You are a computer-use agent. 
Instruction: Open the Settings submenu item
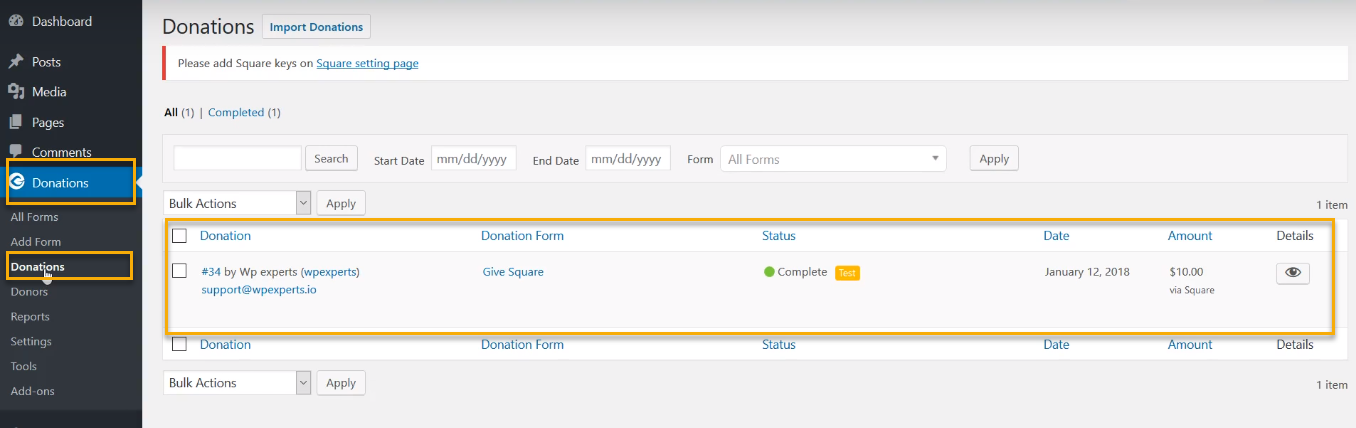pyautogui.click(x=31, y=342)
